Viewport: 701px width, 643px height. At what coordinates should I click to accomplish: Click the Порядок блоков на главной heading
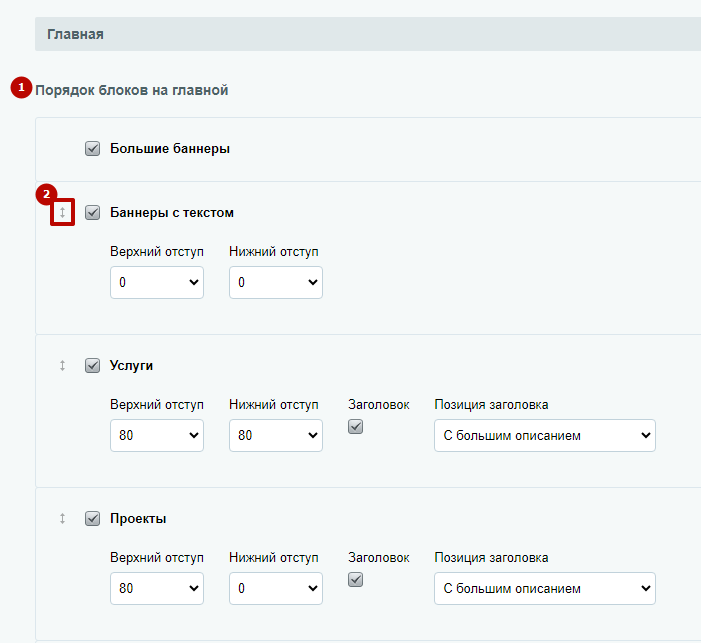(131, 90)
